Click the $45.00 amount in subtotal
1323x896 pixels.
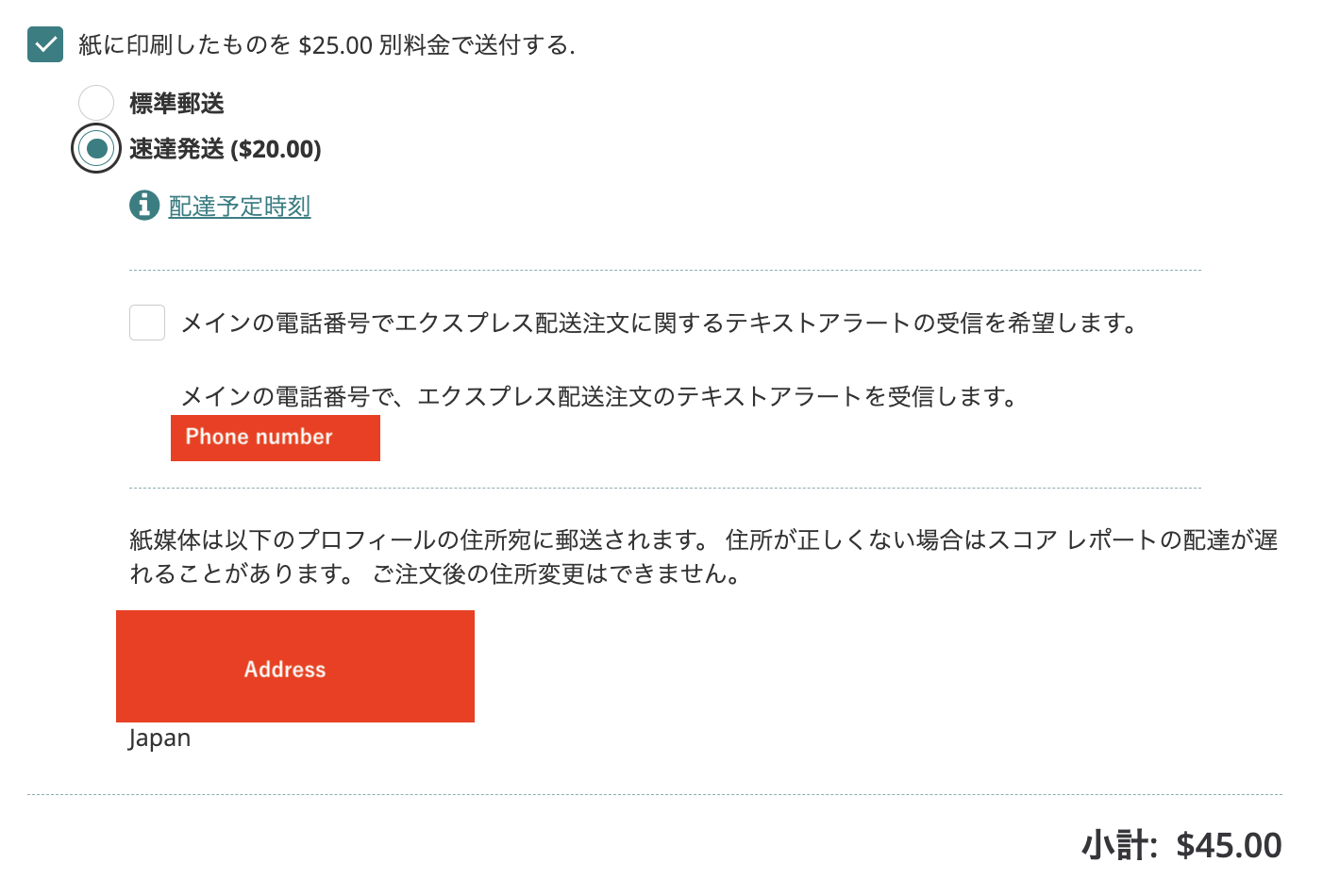[1229, 845]
